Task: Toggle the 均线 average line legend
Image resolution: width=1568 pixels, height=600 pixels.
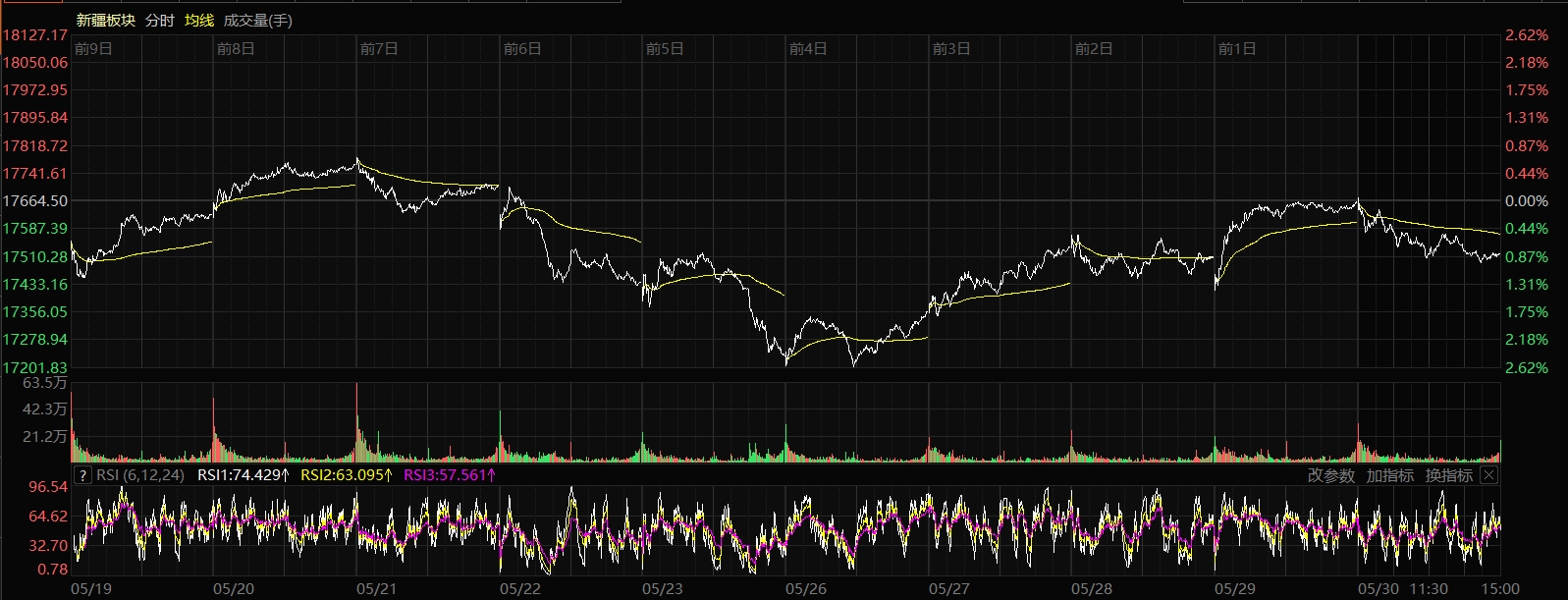Action: pos(199,20)
